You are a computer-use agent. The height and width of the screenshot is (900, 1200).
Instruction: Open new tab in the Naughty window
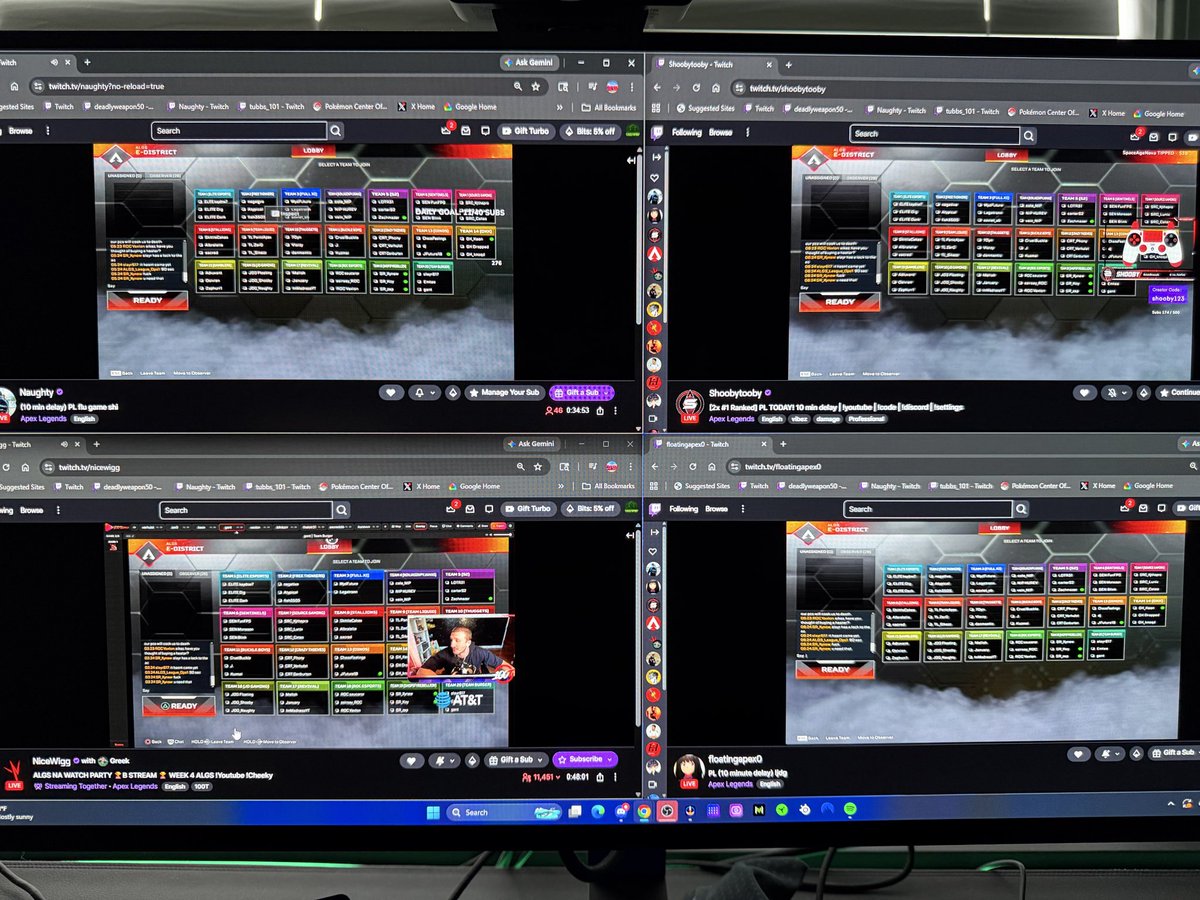coord(87,62)
